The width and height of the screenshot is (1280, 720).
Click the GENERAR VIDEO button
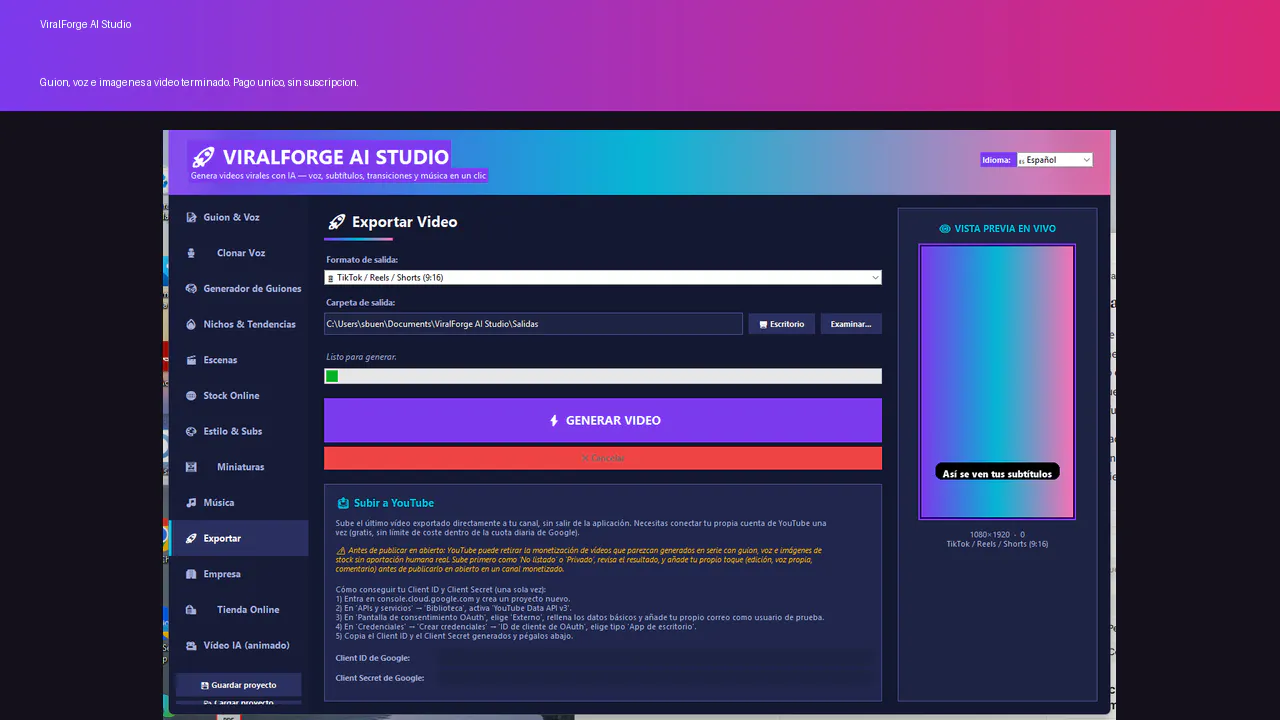tap(603, 420)
